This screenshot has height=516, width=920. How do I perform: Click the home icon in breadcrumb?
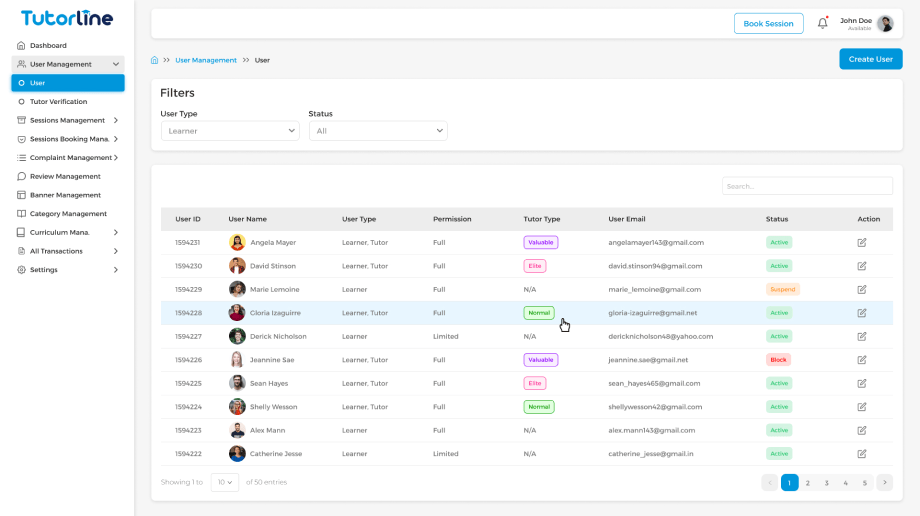pyautogui.click(x=154, y=60)
